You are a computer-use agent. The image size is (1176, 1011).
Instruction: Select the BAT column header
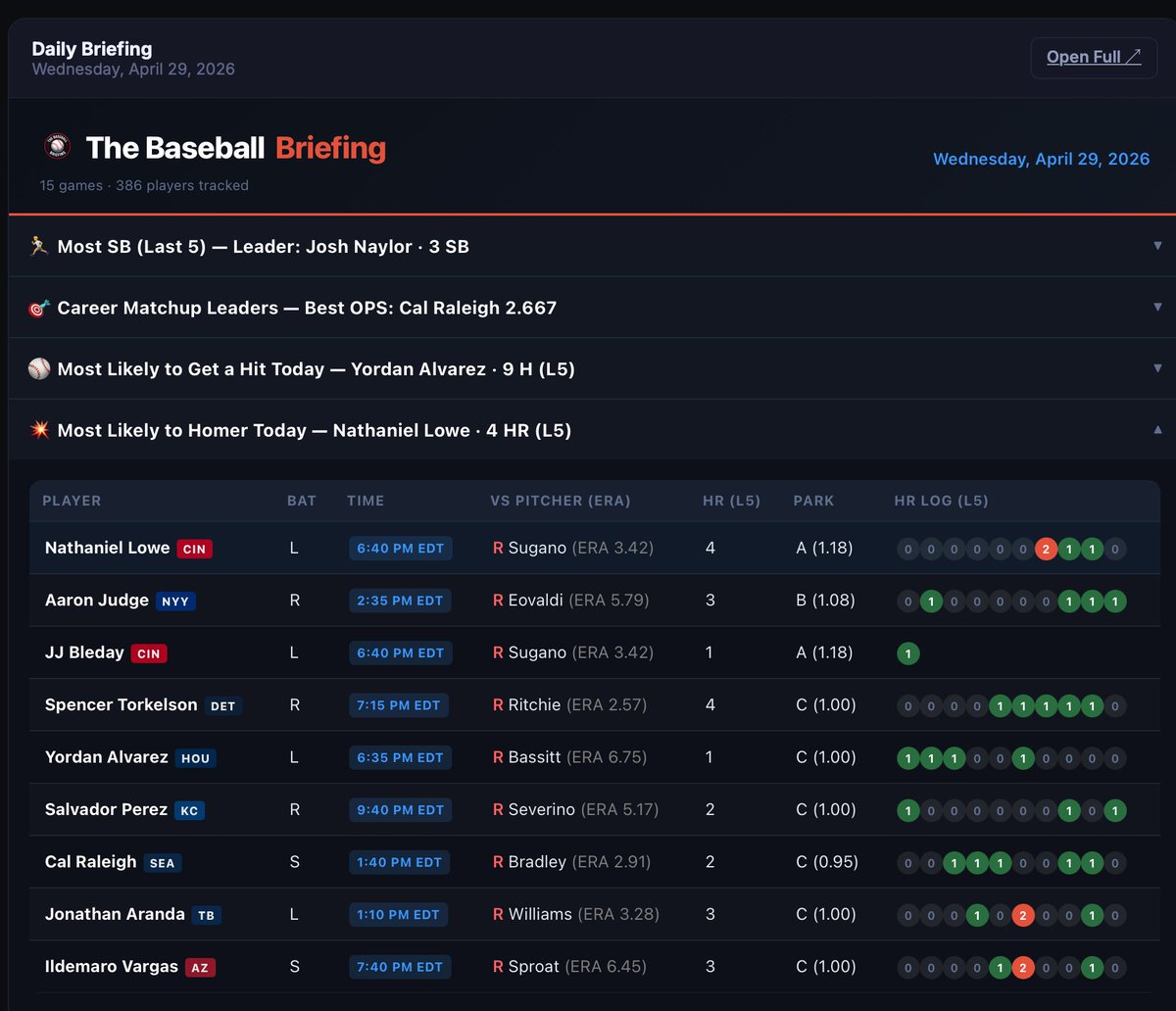pos(302,501)
